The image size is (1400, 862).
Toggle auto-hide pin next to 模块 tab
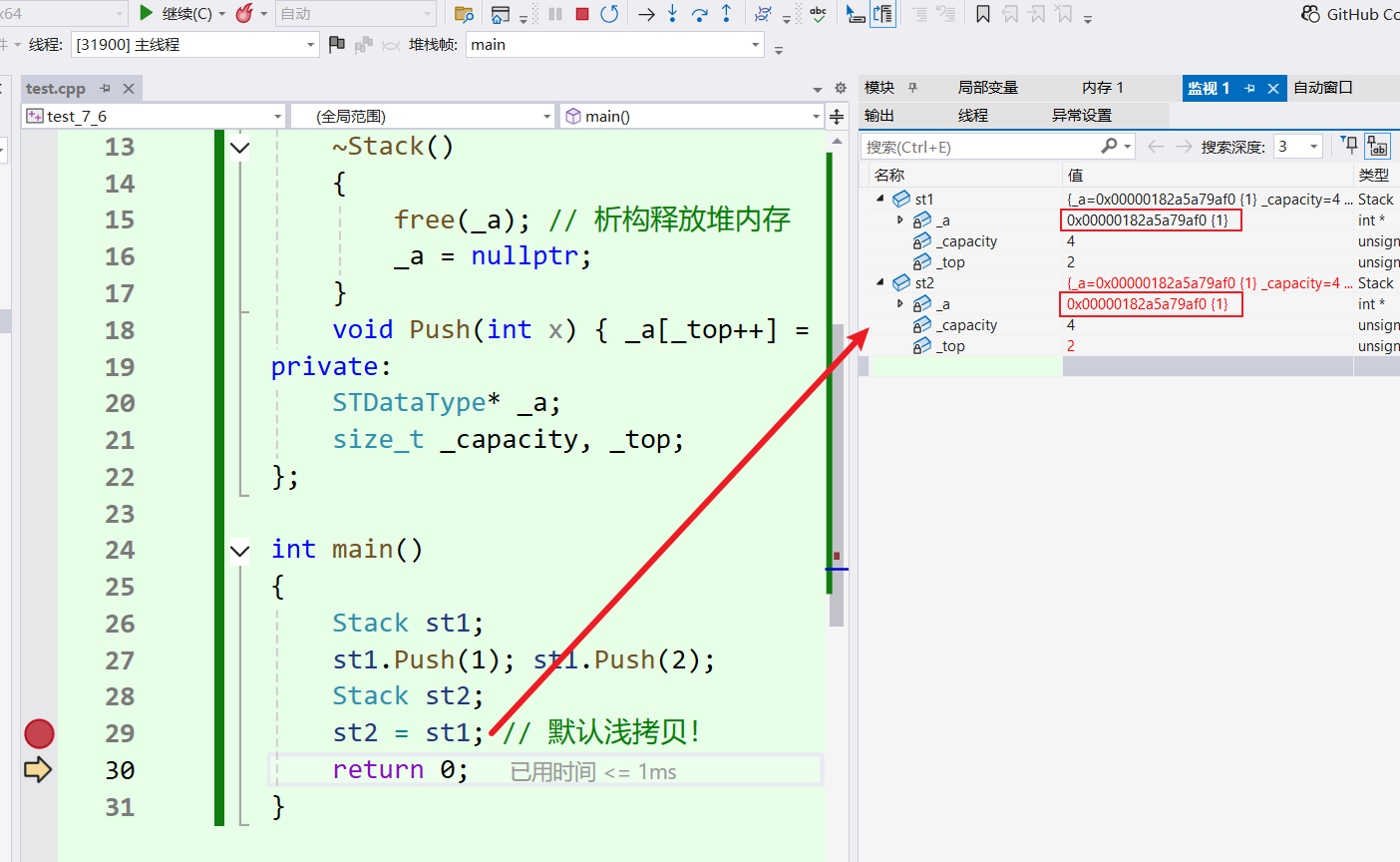pos(912,88)
